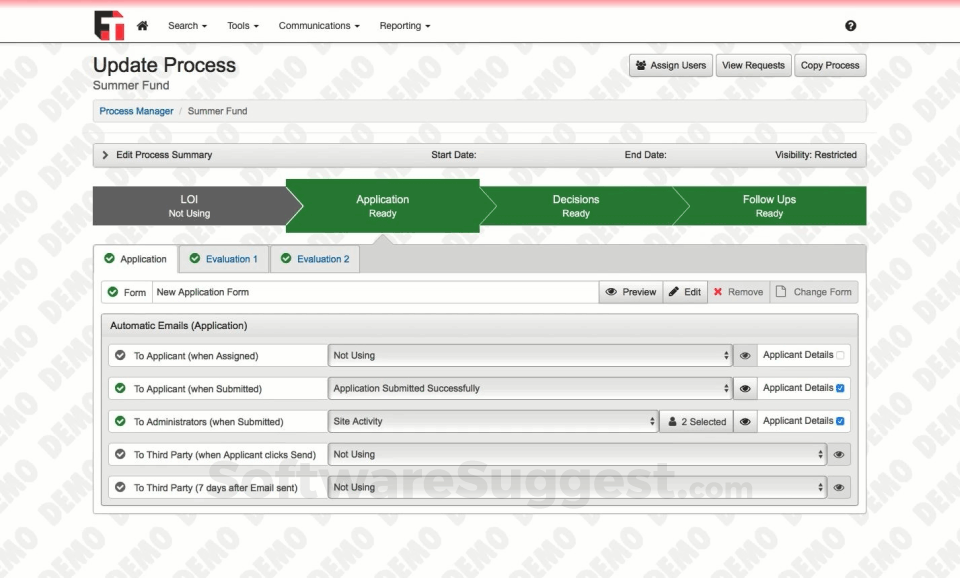Click the New Application Form name field
The width and height of the screenshot is (960, 578).
pos(375,292)
